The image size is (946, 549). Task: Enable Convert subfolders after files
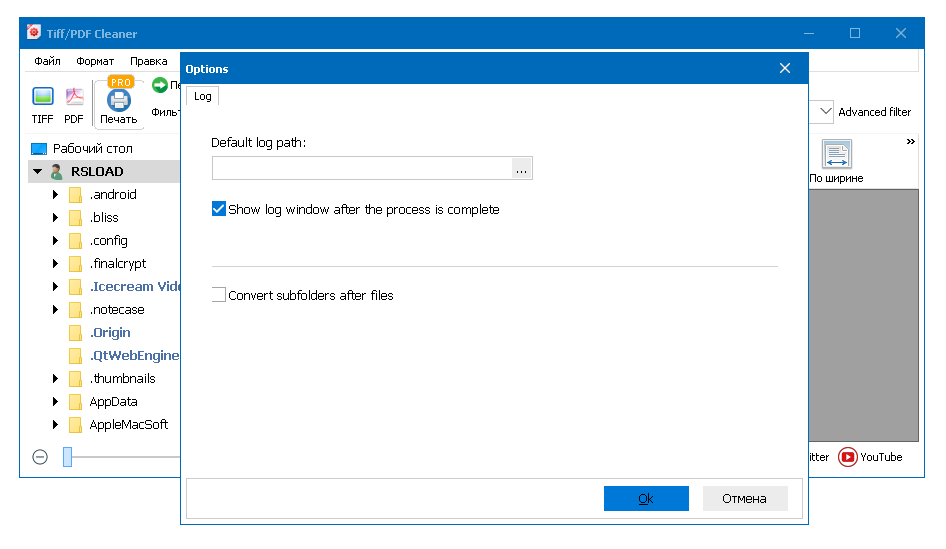tap(219, 295)
